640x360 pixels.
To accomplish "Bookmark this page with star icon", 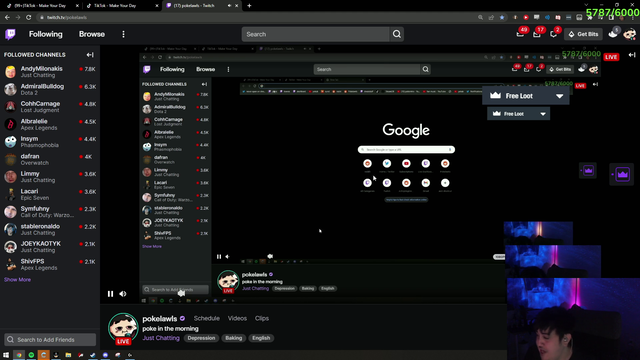I will tap(502, 17).
